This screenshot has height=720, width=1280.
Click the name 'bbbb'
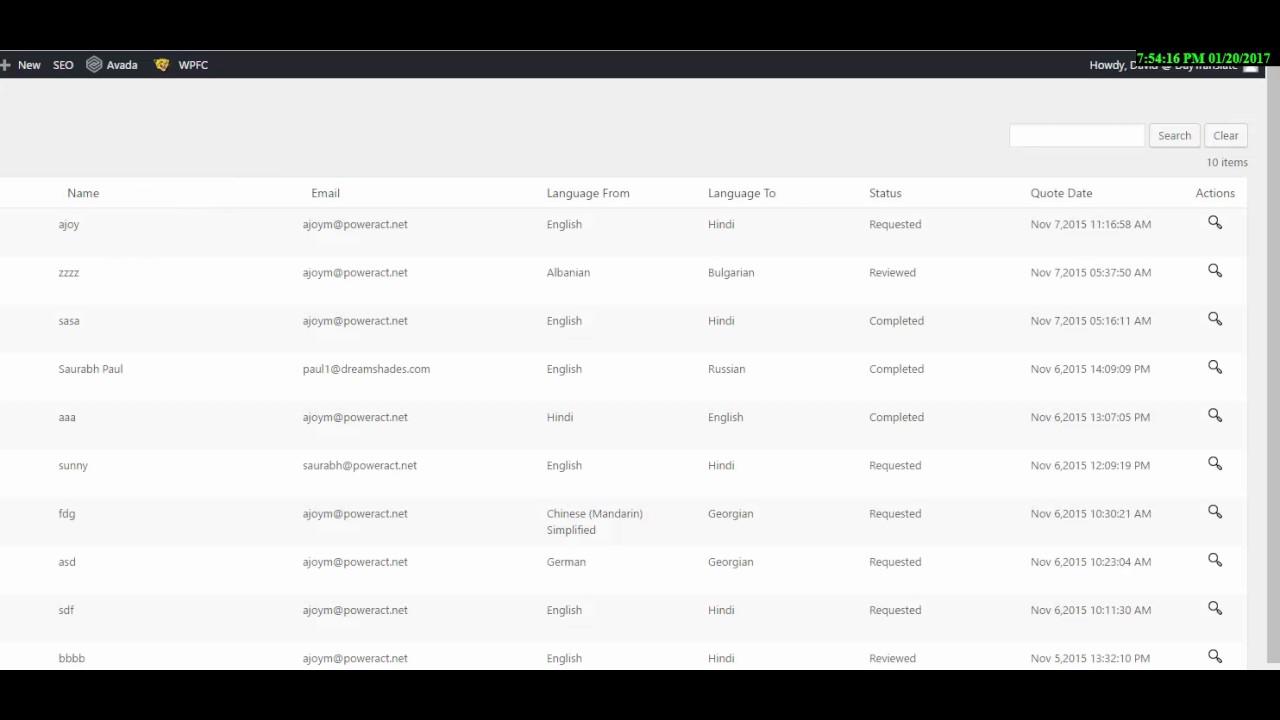click(72, 658)
